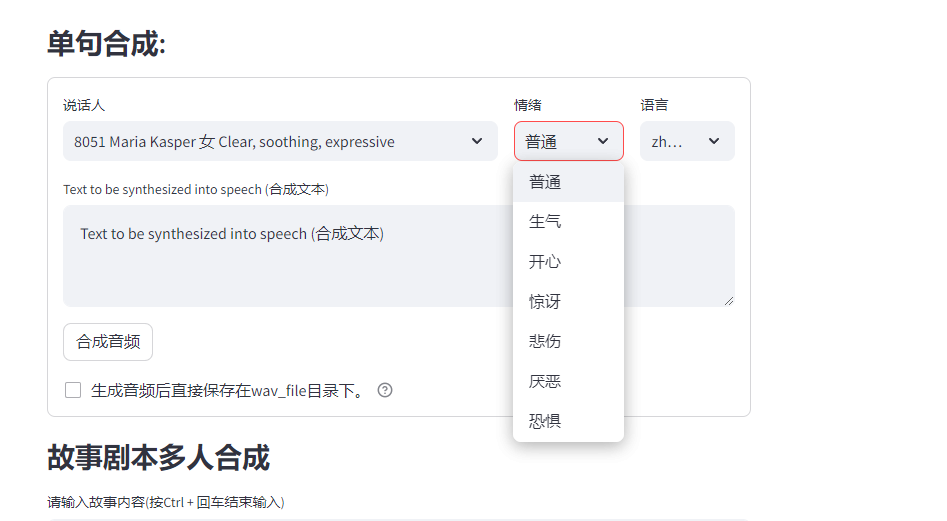
Task: Click the speaker dropdown chevron arrow
Action: click(477, 141)
